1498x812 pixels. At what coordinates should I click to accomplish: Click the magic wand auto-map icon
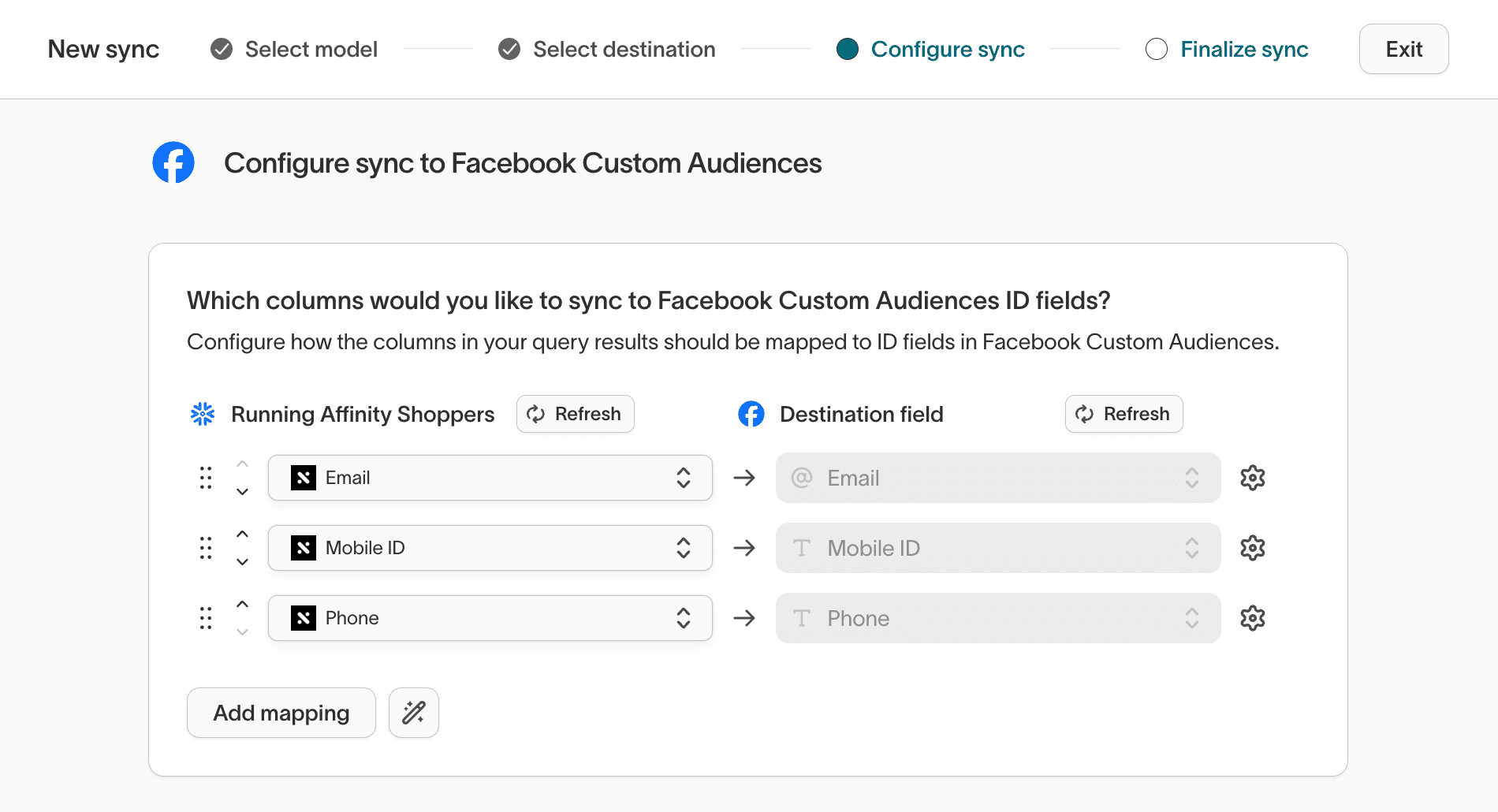pos(413,712)
